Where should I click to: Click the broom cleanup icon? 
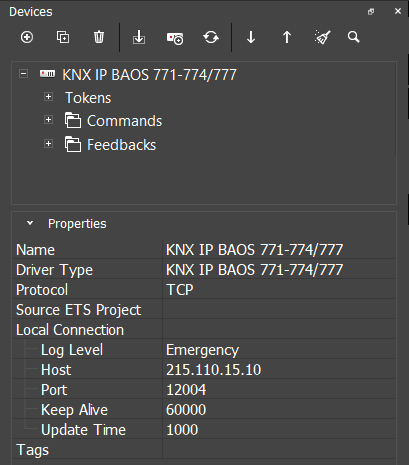pos(322,37)
